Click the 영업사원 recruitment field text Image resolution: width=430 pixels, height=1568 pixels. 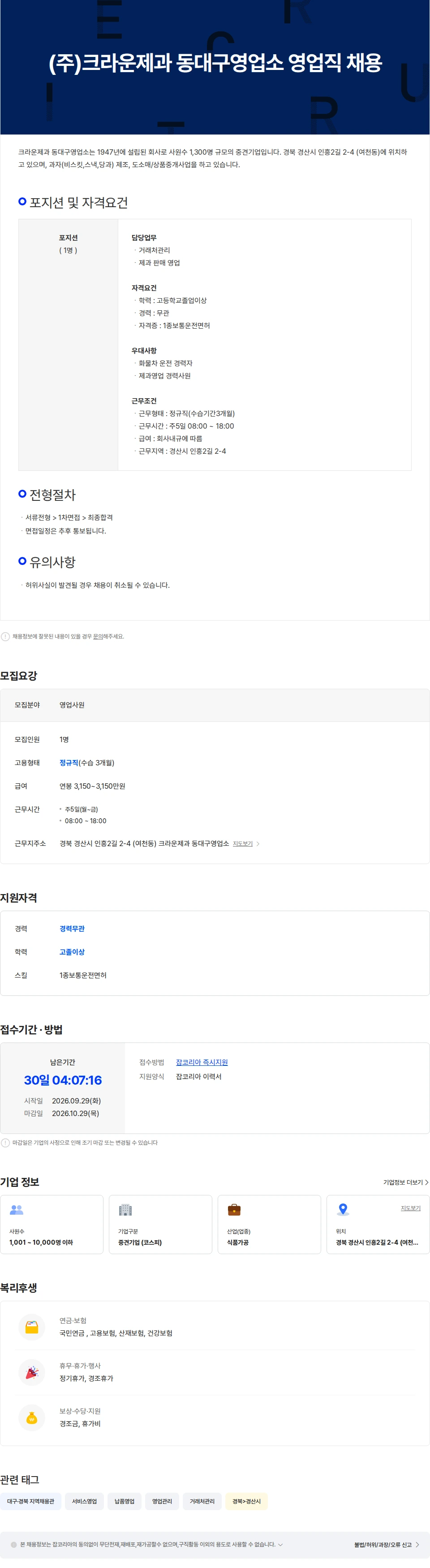click(x=72, y=705)
